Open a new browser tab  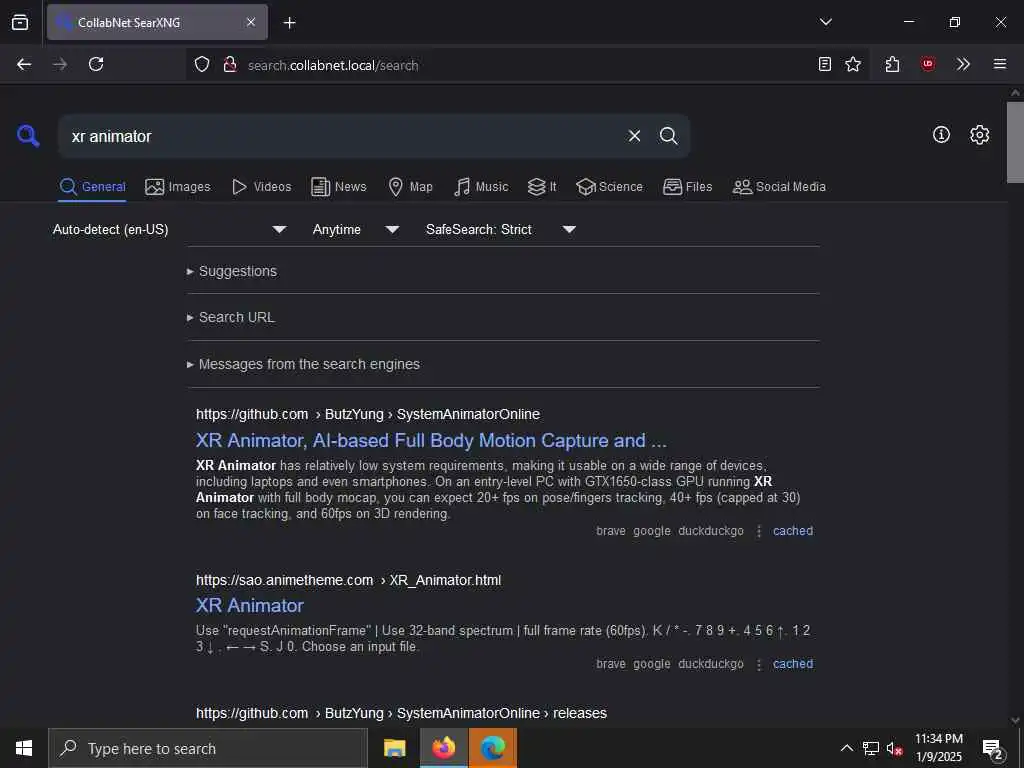click(290, 23)
